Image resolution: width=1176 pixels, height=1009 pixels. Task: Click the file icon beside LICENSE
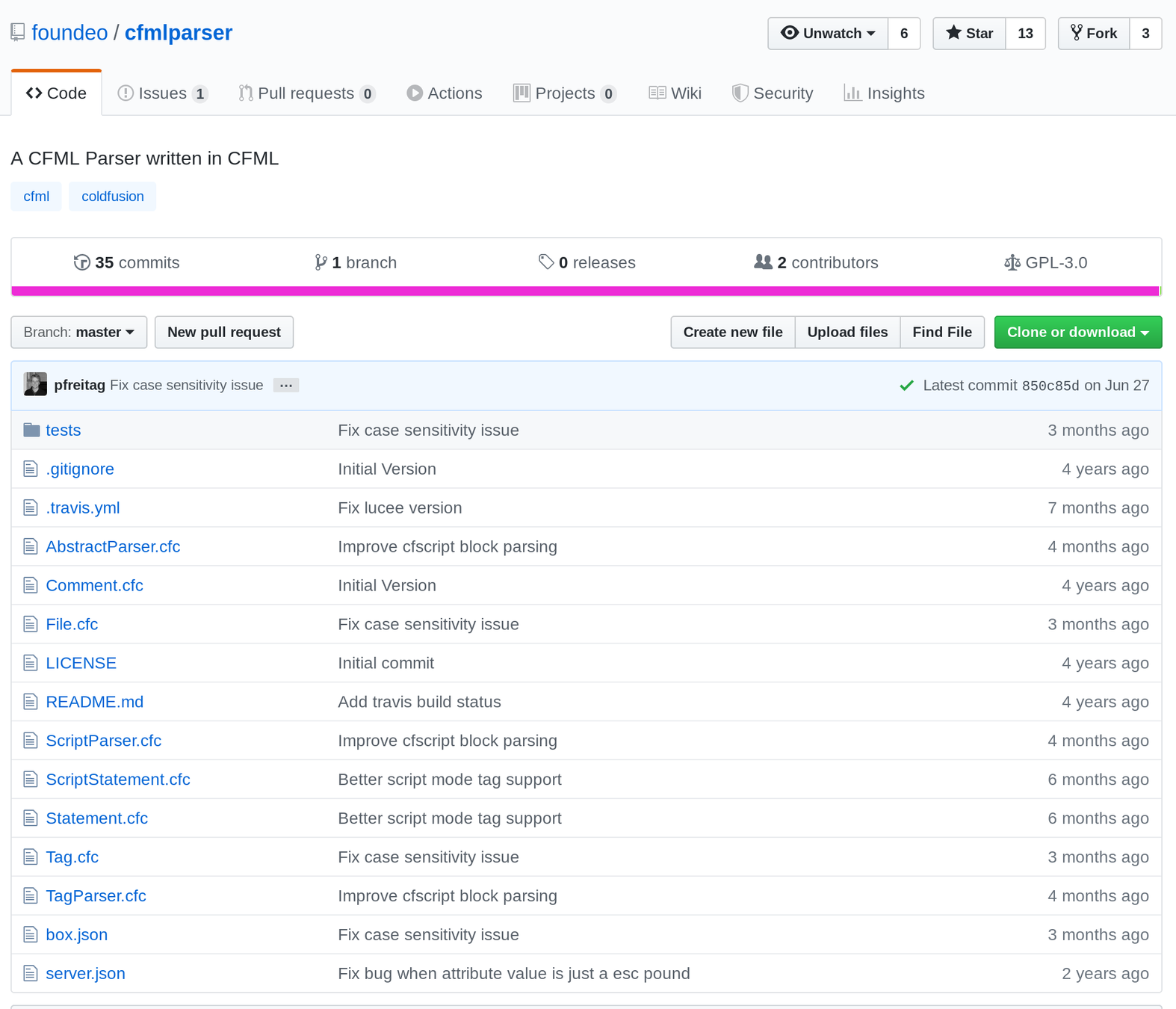point(30,663)
